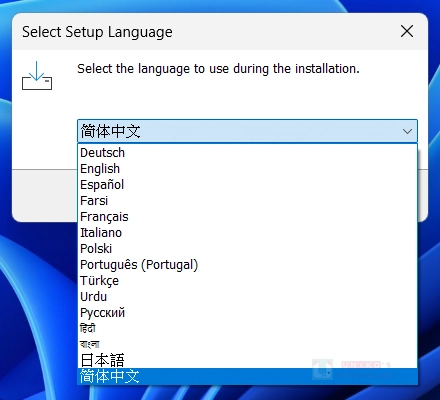Select the Bengali (বাংলা) entry

(x=247, y=344)
